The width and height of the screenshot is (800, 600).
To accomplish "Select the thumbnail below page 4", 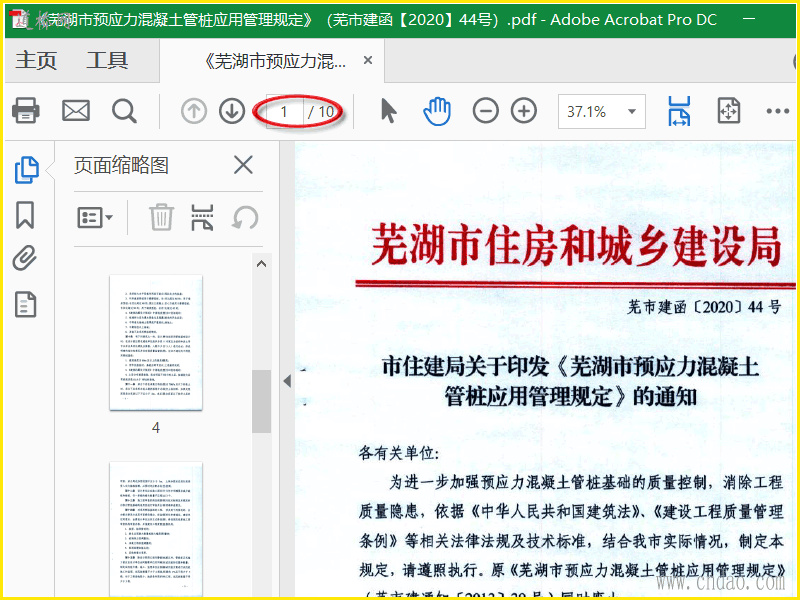I will tap(156, 530).
